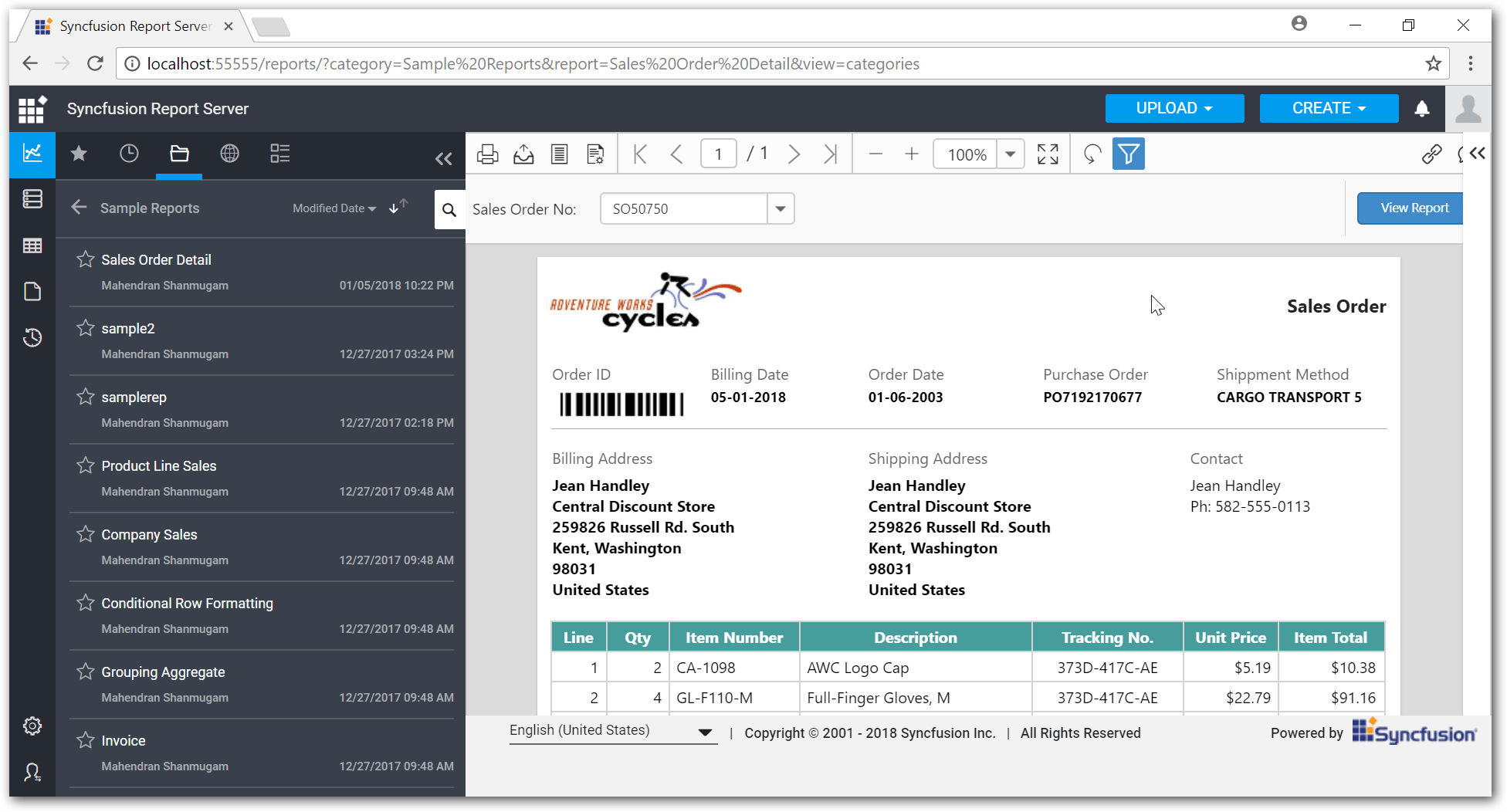Go to the next page
The width and height of the screenshot is (1507, 812).
(x=794, y=154)
